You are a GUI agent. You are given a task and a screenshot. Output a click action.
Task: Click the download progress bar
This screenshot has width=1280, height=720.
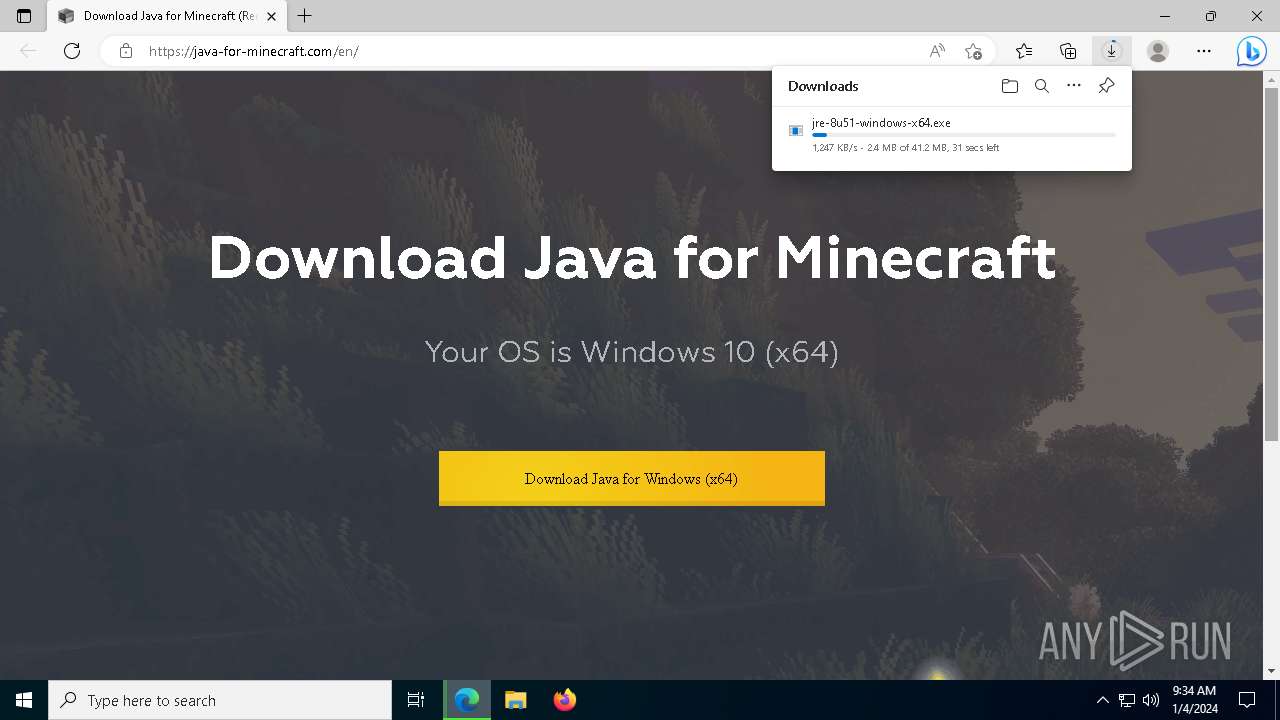(964, 135)
